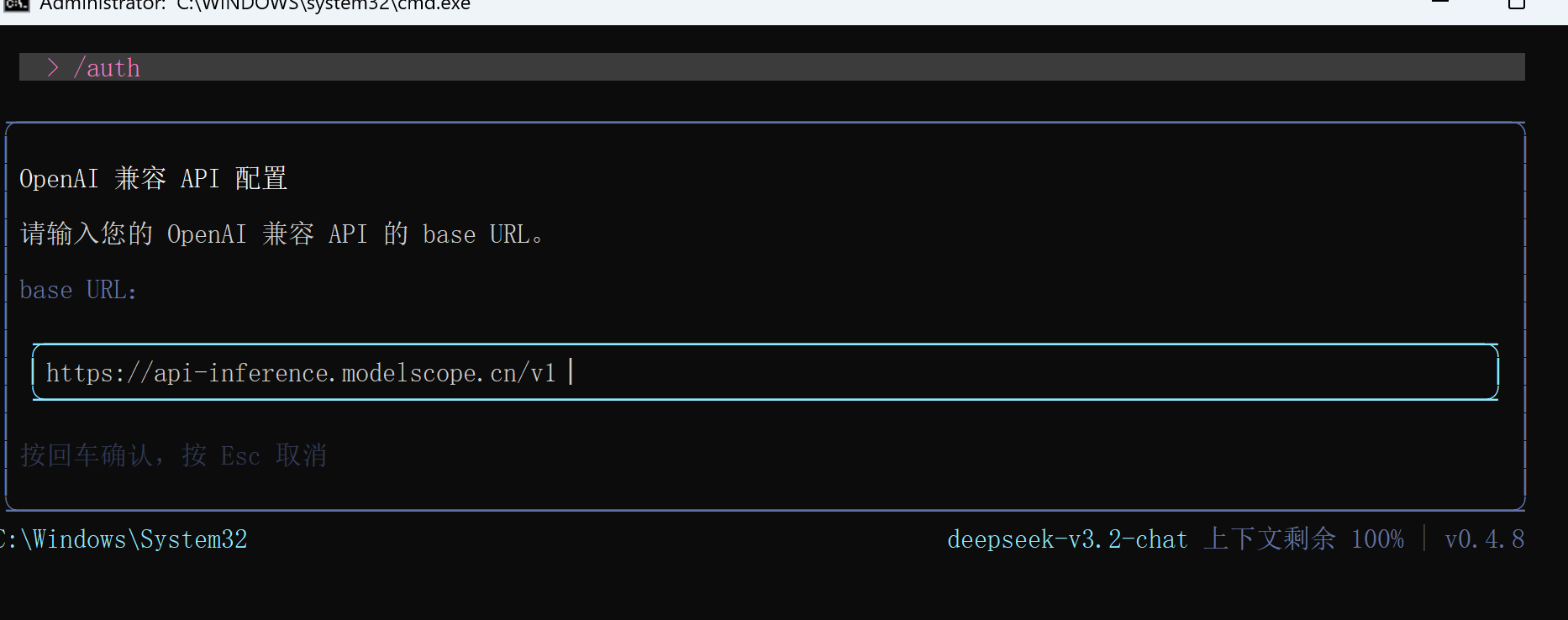The width and height of the screenshot is (1568, 620).
Task: Click the minimize window button
Action: pos(1440,4)
